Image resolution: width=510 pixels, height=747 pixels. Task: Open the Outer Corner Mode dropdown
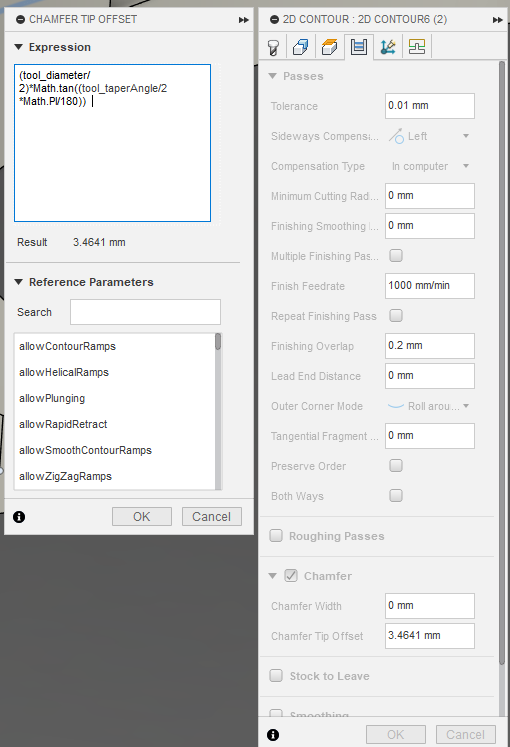pyautogui.click(x=430, y=406)
